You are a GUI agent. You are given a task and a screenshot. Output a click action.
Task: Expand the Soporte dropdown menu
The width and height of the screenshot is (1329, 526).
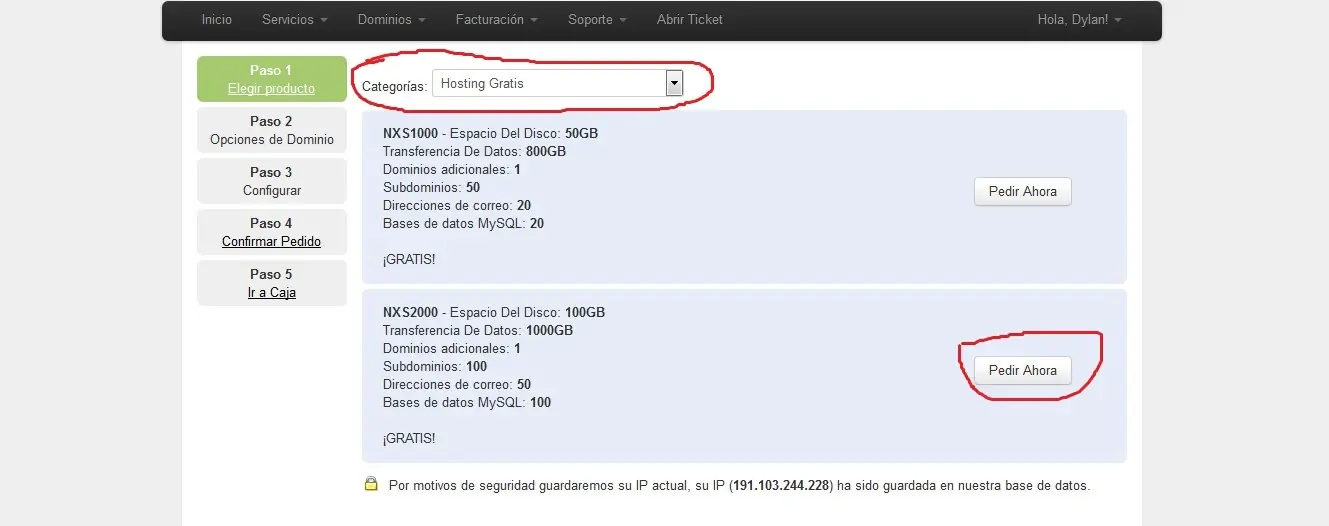(x=597, y=20)
